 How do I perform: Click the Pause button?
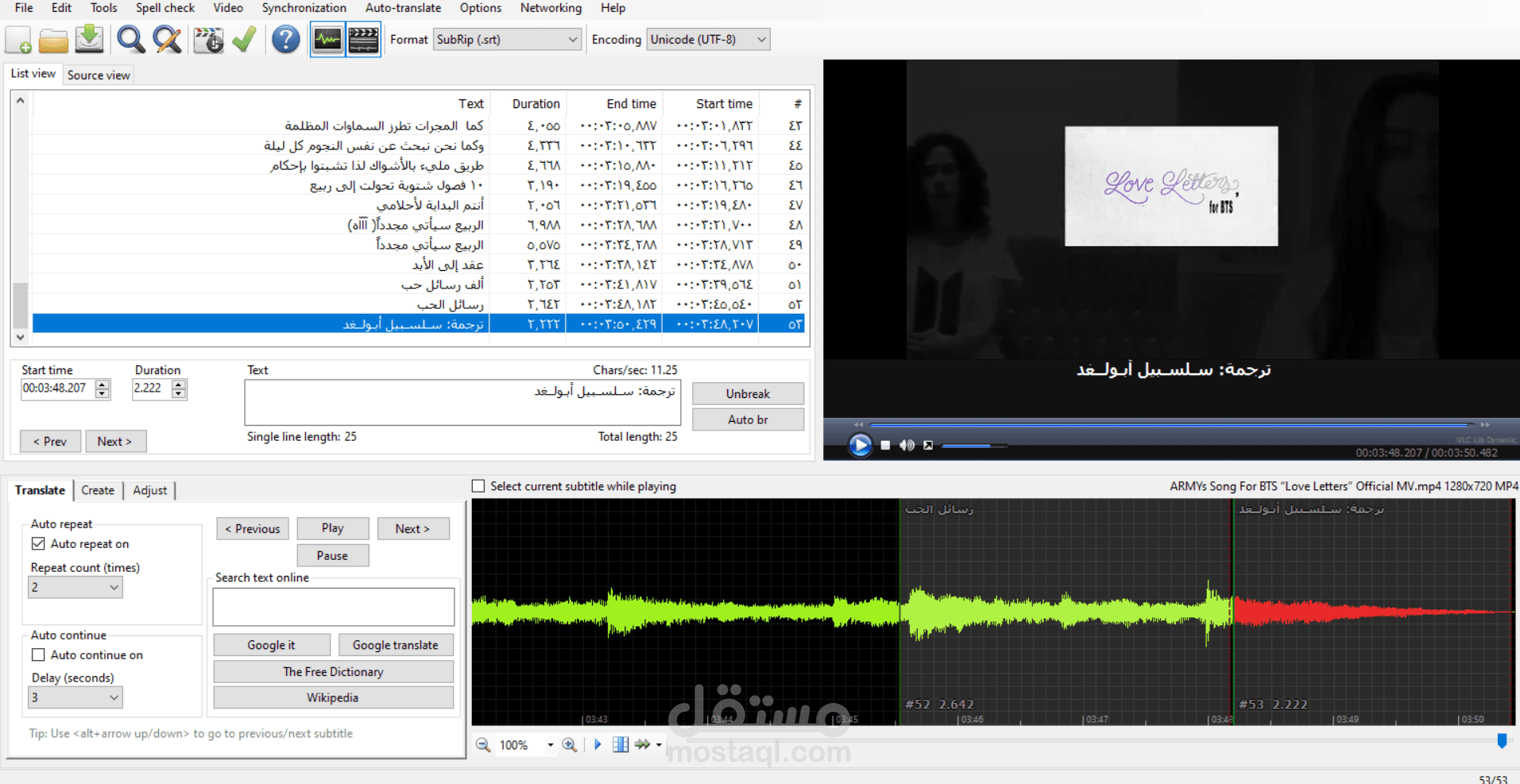tap(332, 555)
